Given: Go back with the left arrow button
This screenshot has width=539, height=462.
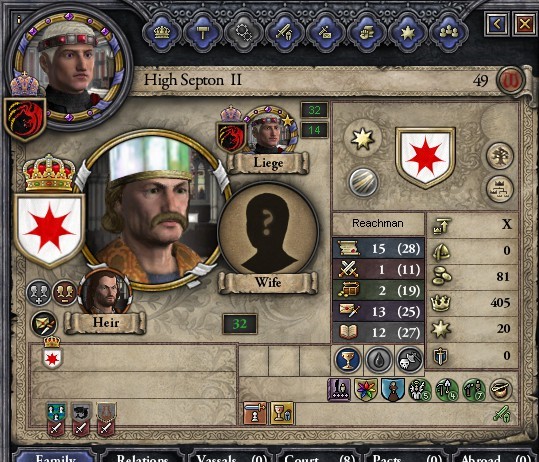Looking at the screenshot, I should point(497,24).
